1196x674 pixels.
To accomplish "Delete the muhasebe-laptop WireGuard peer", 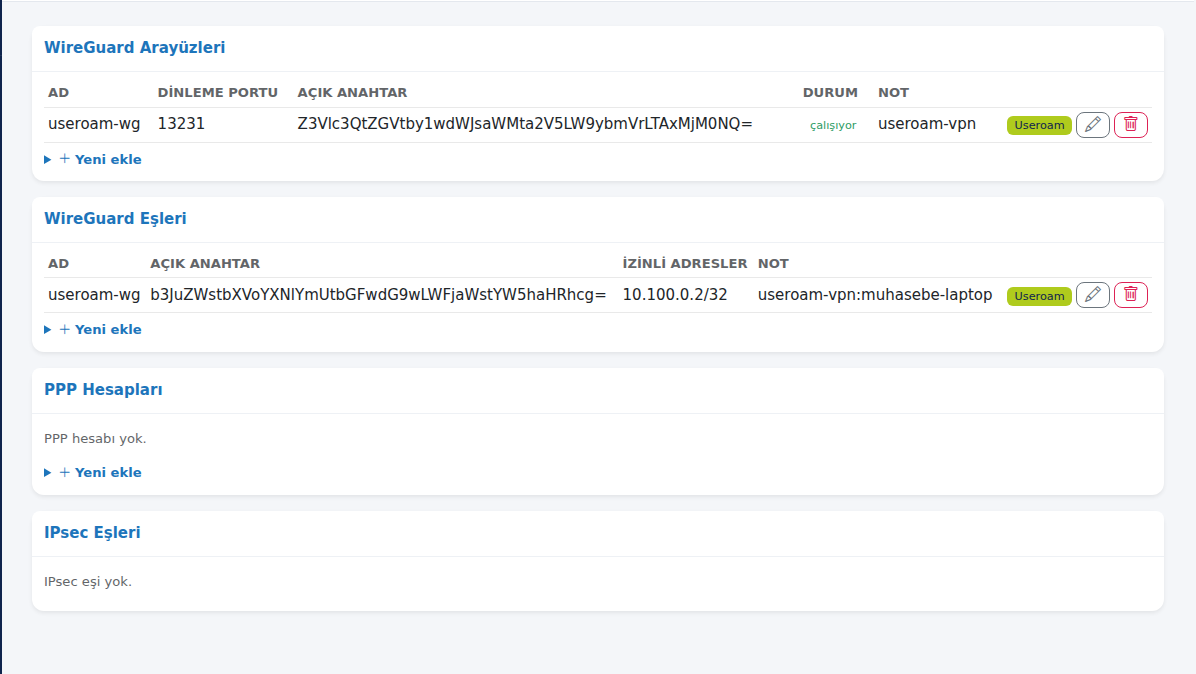I will (x=1130, y=295).
